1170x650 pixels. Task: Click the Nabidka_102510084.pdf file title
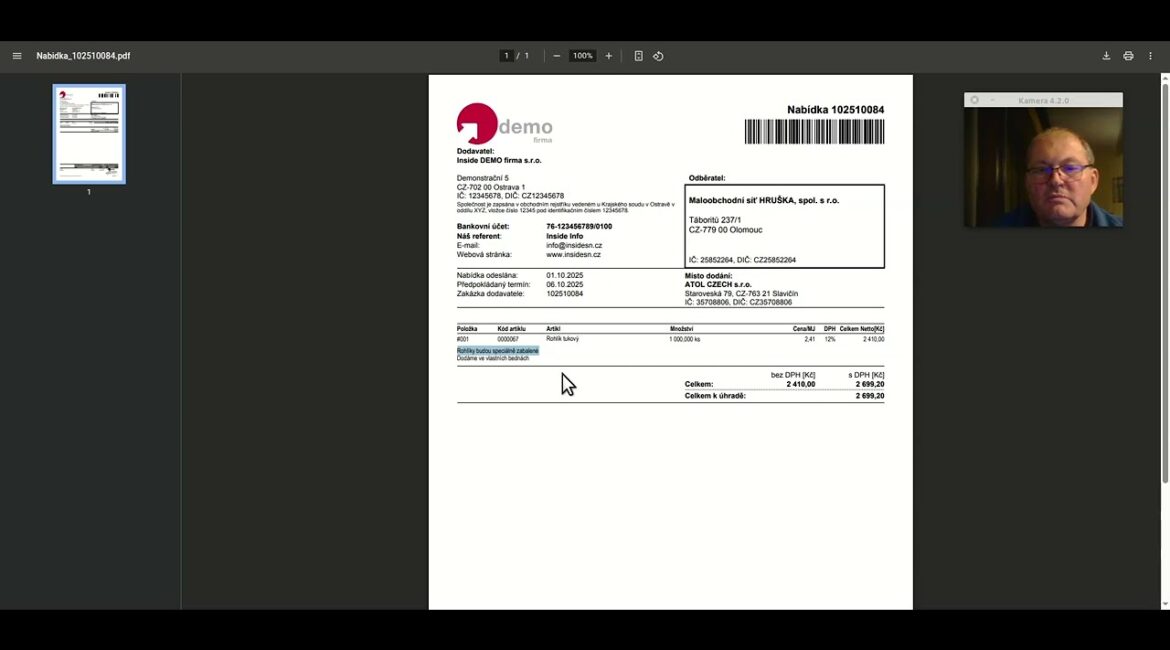point(83,56)
